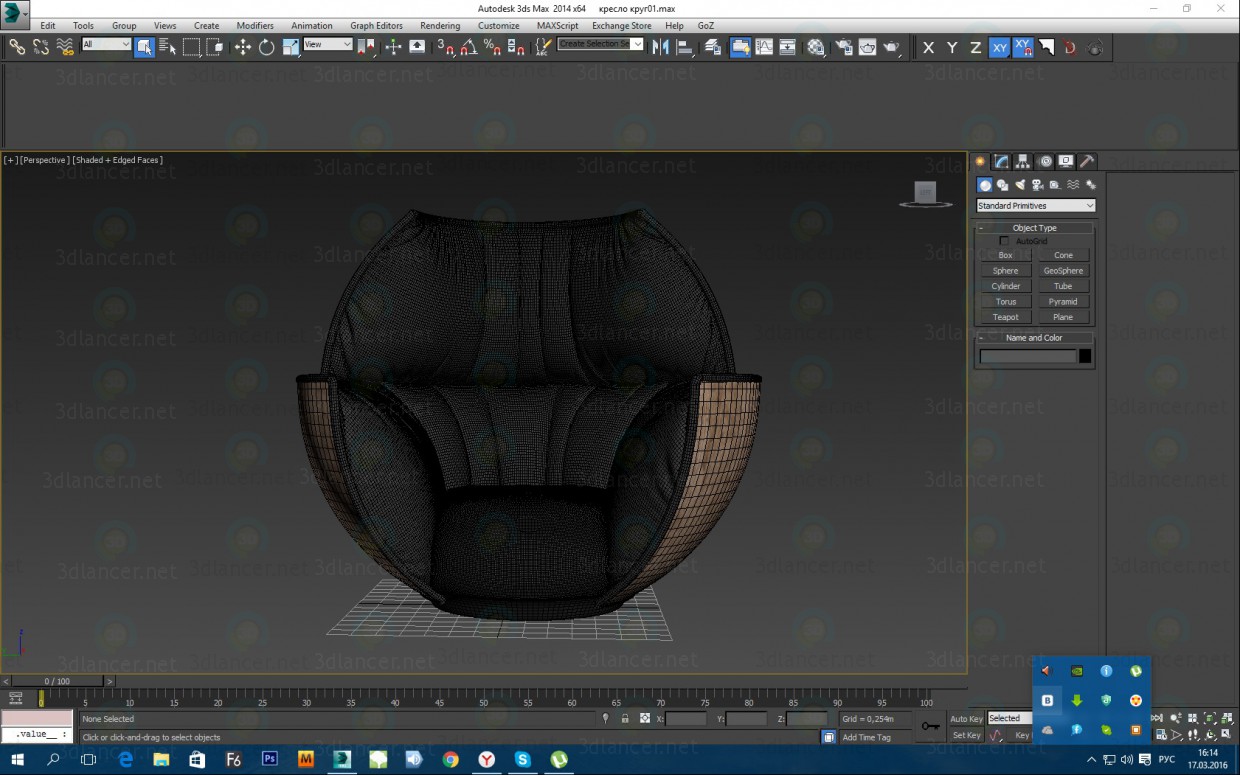Toggle 3D Snaps
Image resolution: width=1240 pixels, height=775 pixels.
click(x=446, y=46)
